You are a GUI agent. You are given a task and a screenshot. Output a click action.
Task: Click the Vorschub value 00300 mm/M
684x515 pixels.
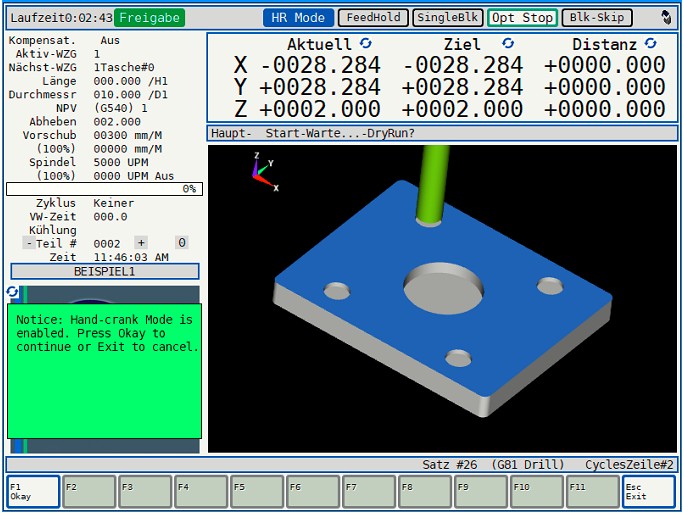[x=128, y=135]
